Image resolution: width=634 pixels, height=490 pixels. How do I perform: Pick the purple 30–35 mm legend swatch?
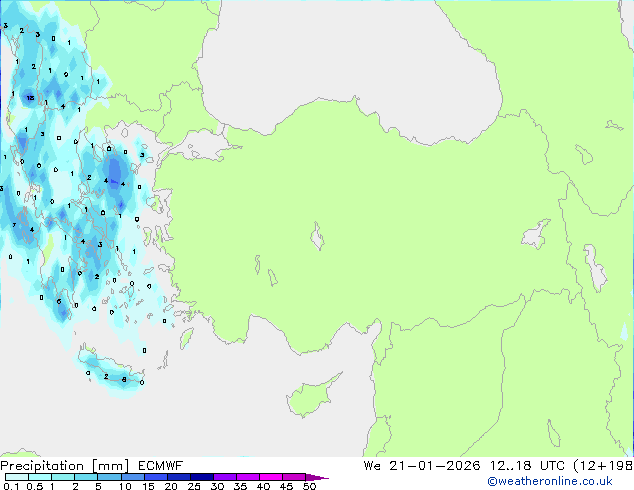[x=225, y=477]
